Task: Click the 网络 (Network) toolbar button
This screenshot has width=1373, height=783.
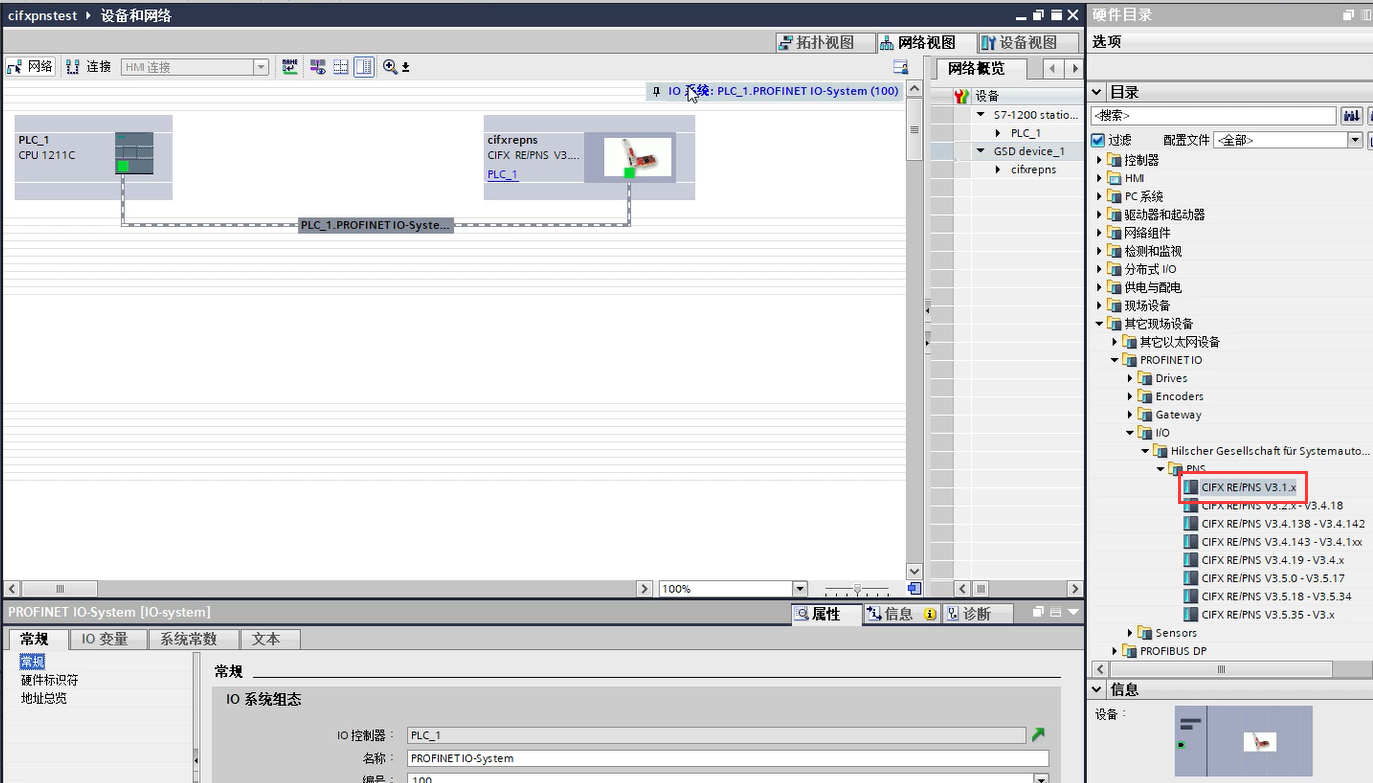Action: click(30, 67)
